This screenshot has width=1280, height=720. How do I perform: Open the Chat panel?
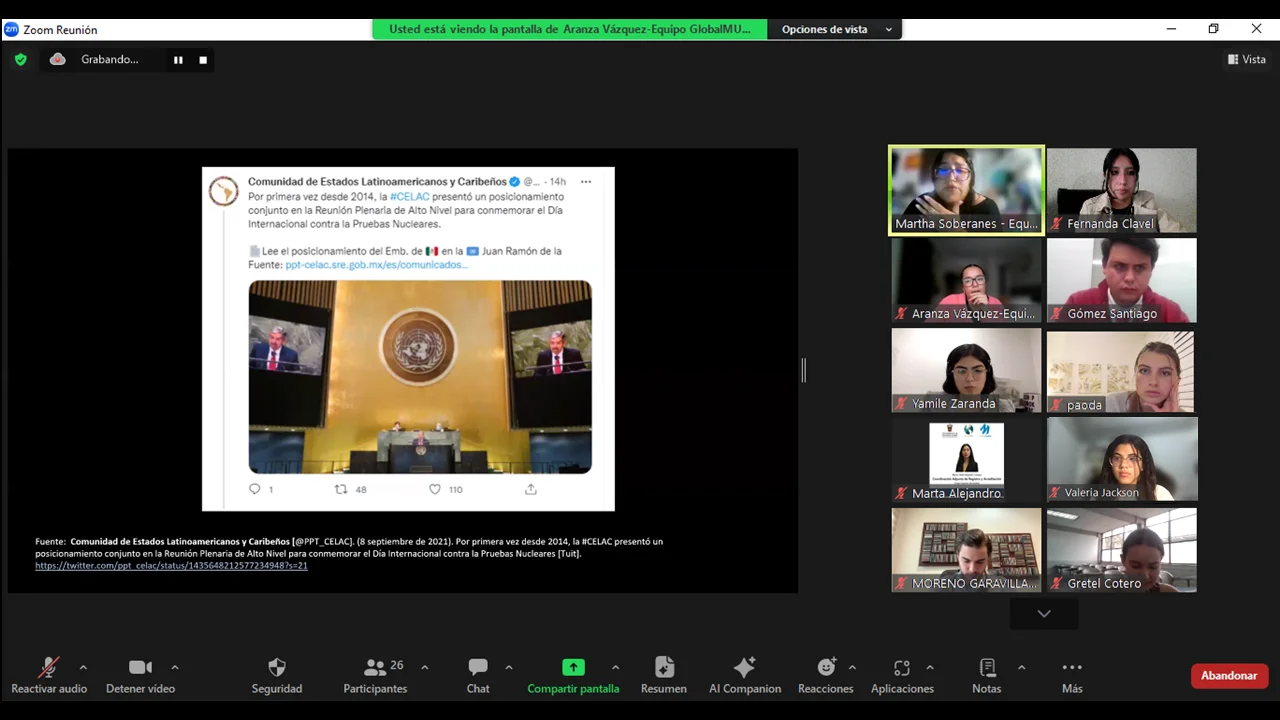pos(478,668)
